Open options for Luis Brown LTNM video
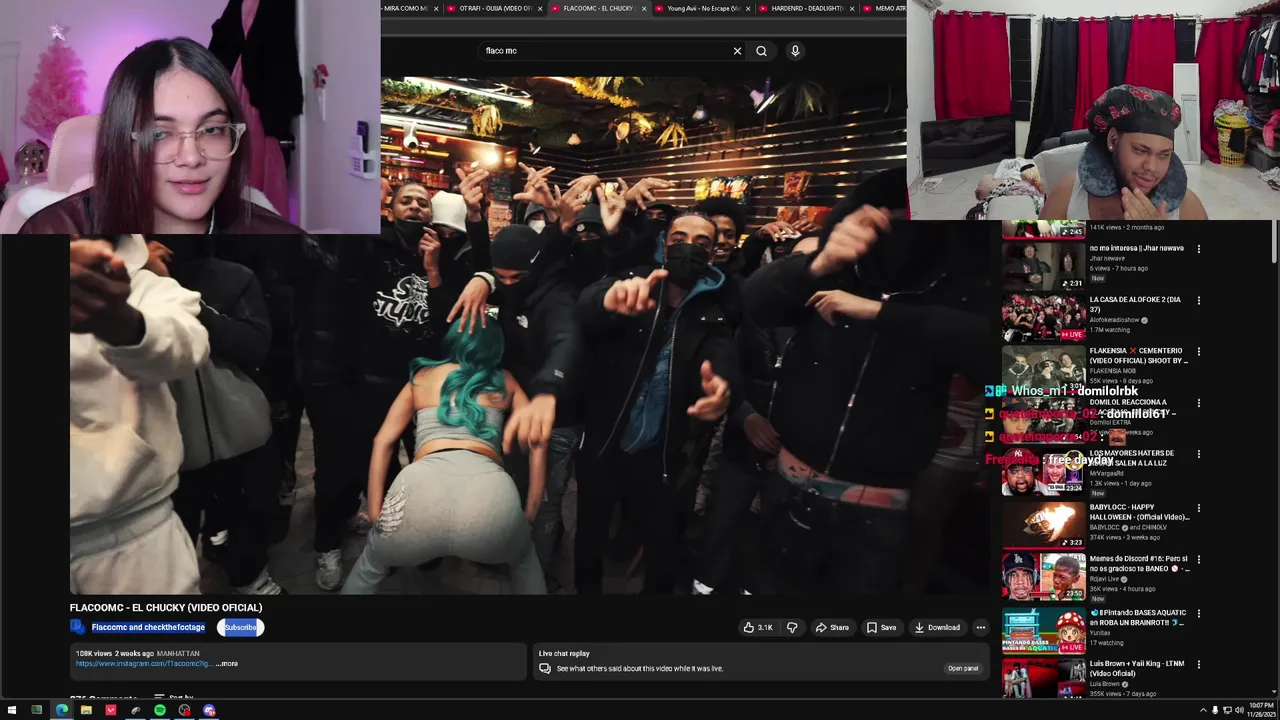The height and width of the screenshot is (720, 1280). pyautogui.click(x=1199, y=664)
